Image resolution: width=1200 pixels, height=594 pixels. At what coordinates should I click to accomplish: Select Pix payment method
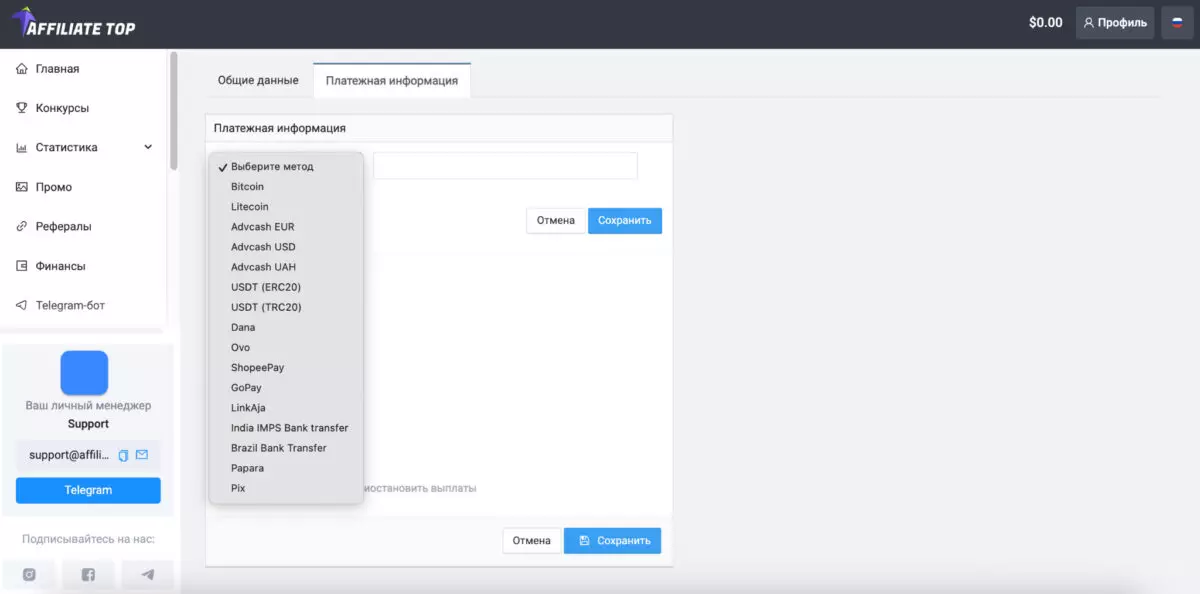tap(285, 488)
